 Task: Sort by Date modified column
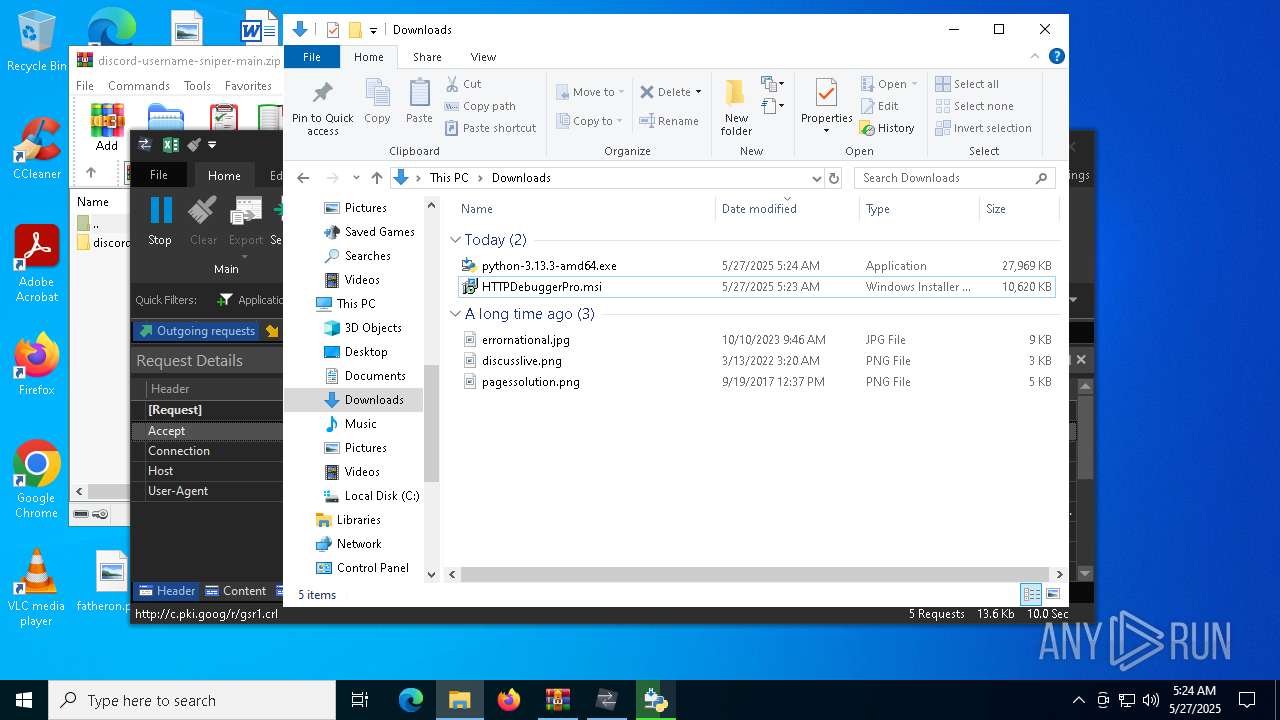787,209
